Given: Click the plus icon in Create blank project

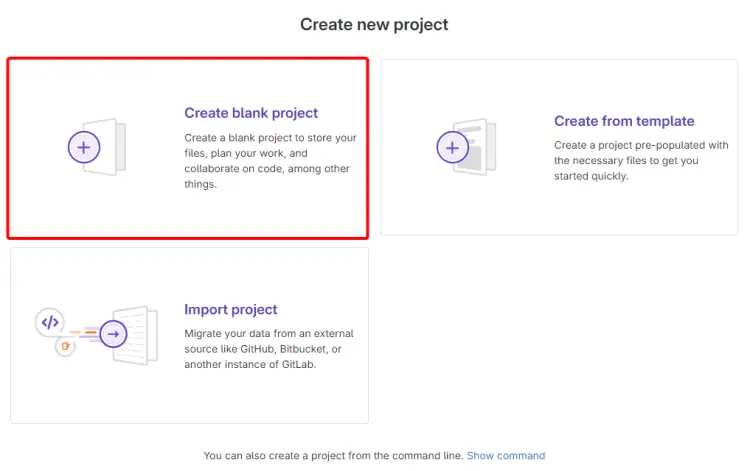Looking at the screenshot, I should point(84,147).
